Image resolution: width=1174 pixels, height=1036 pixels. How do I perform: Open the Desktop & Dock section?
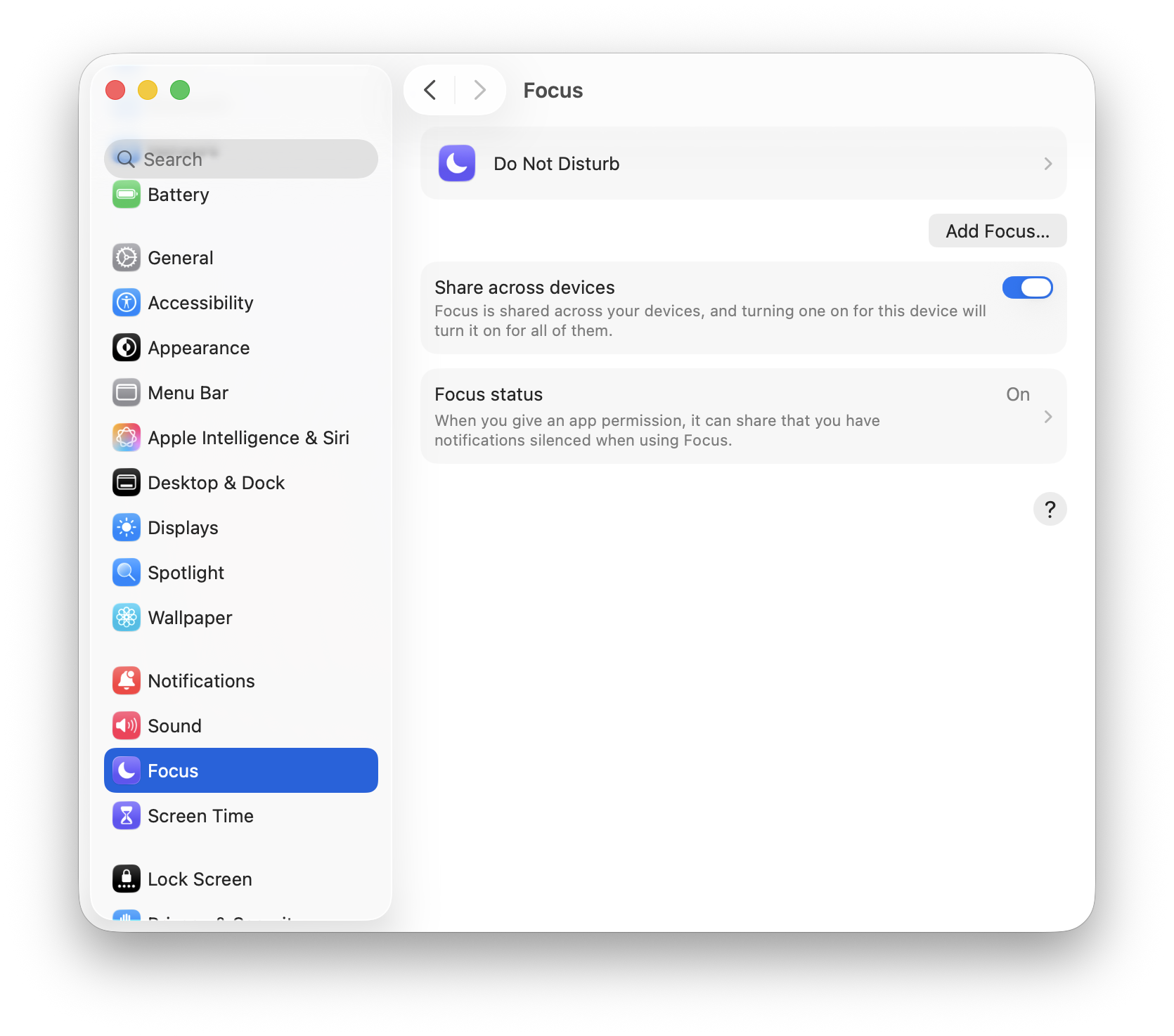(x=216, y=483)
